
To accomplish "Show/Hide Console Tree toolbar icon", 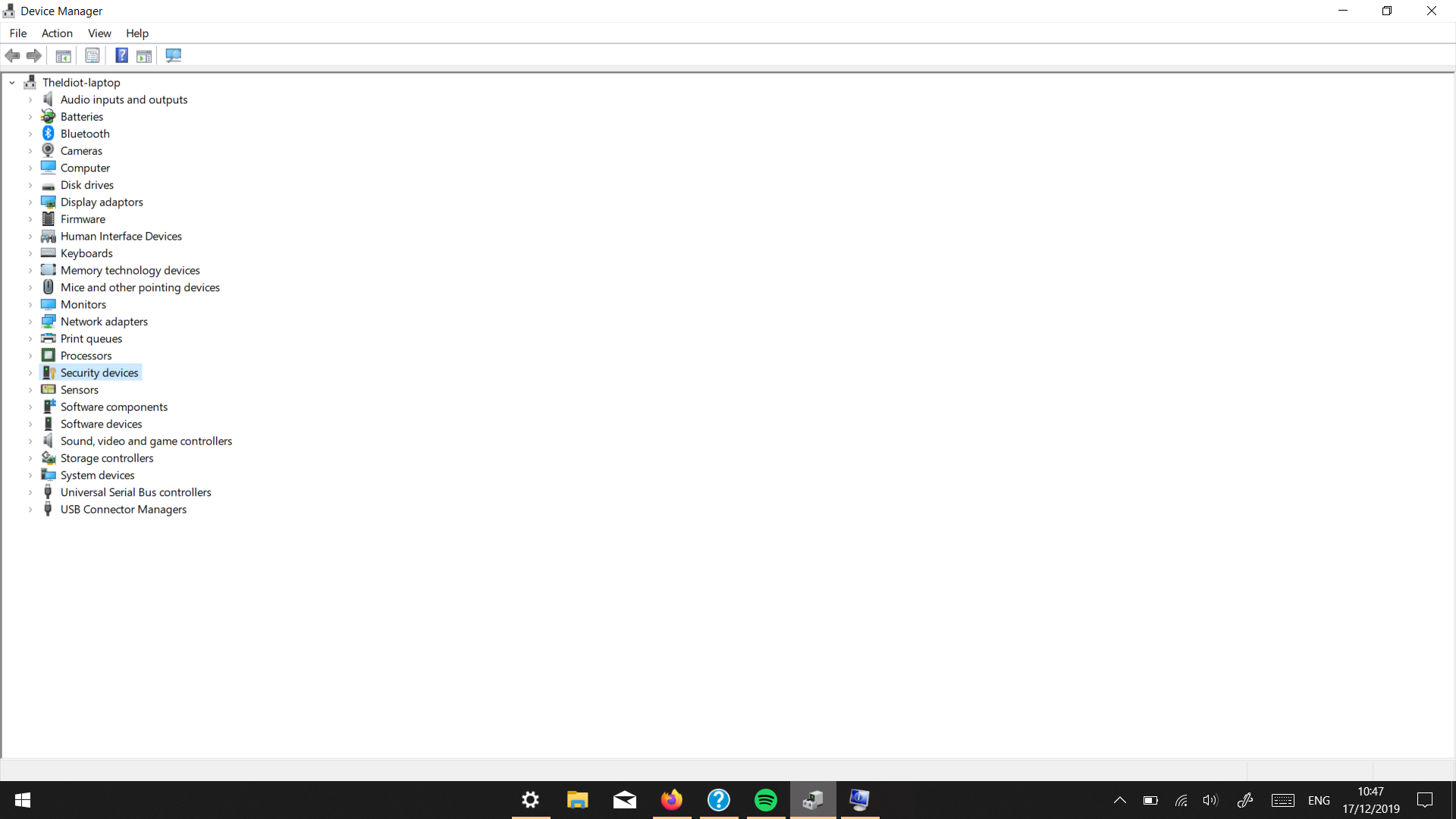I will [64, 55].
